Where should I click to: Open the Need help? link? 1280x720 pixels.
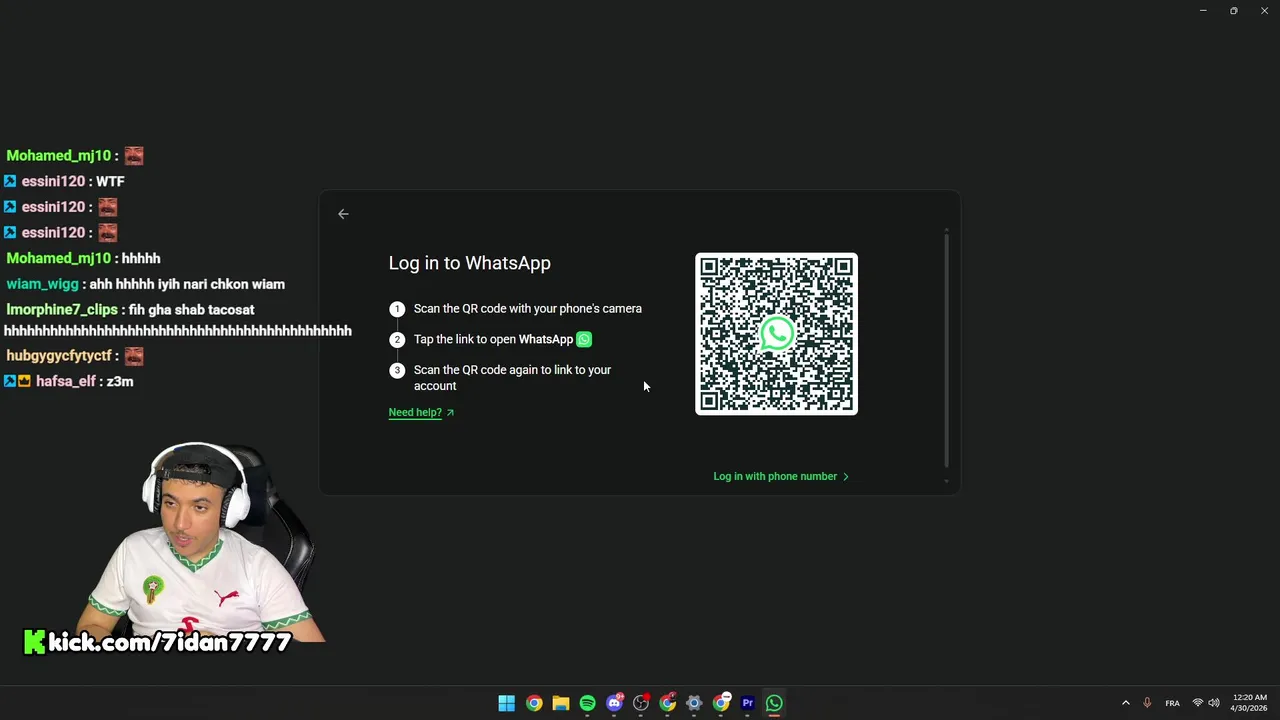click(421, 412)
